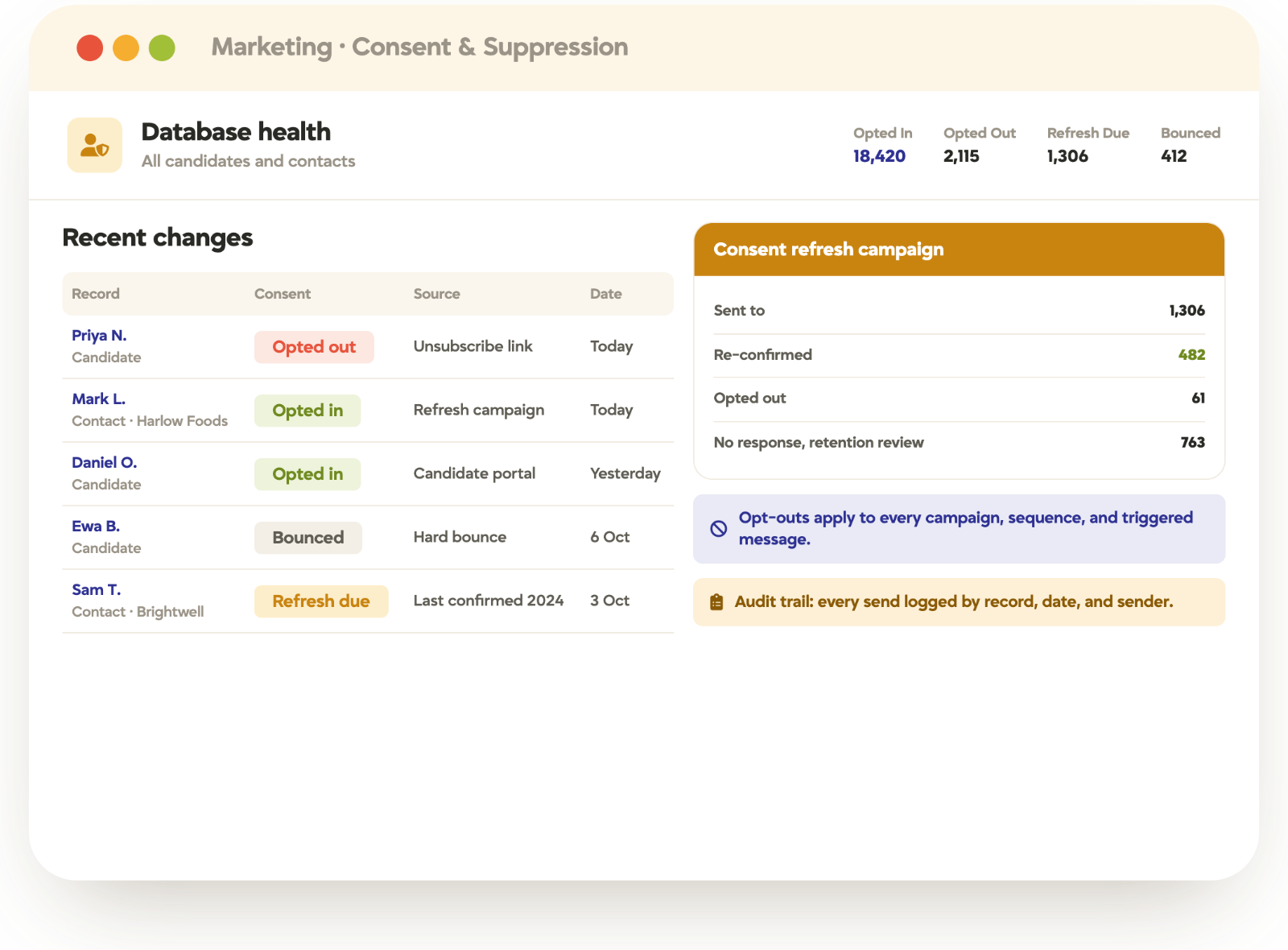Open Daniel O. record

(104, 463)
